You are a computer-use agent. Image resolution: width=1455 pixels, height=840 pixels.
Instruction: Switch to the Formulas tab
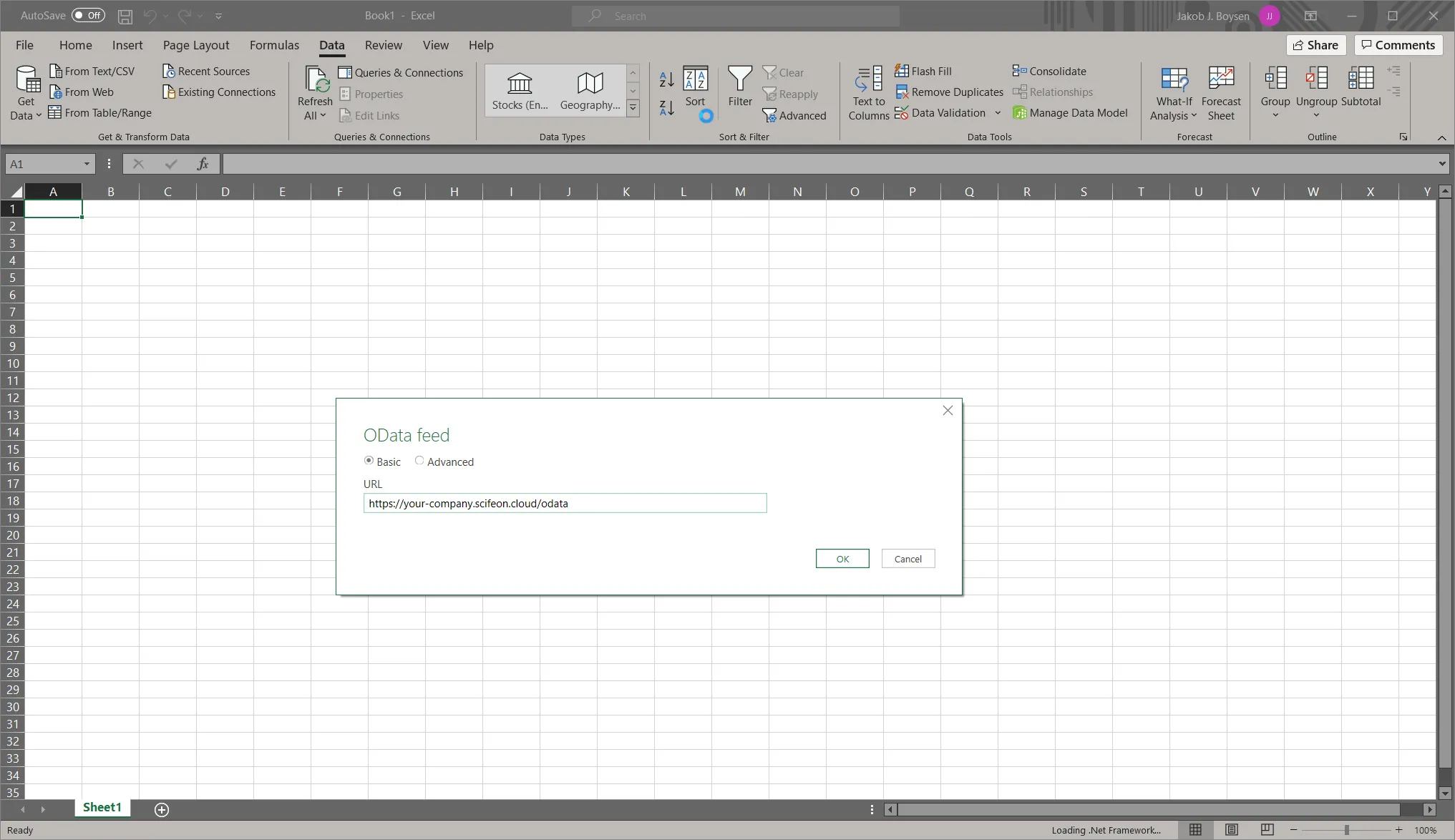pyautogui.click(x=274, y=44)
